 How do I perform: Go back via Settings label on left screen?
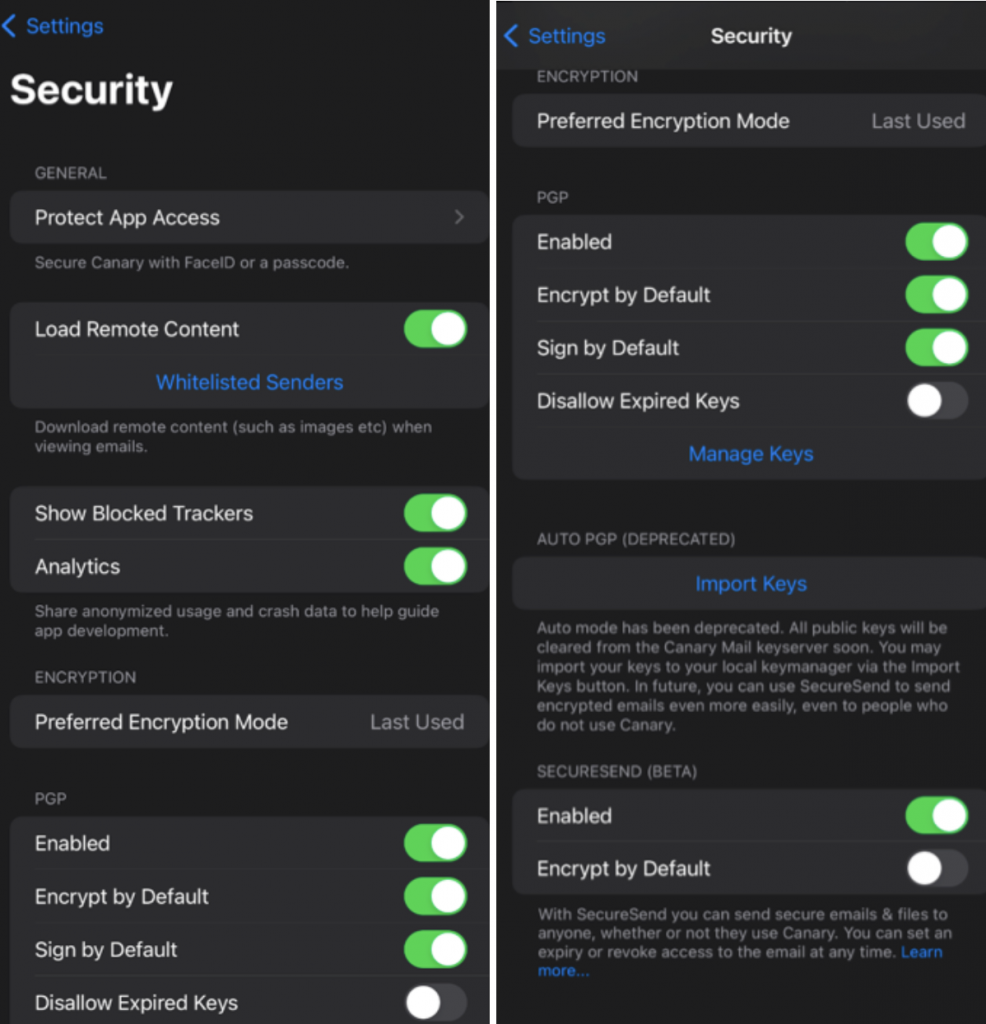(65, 26)
